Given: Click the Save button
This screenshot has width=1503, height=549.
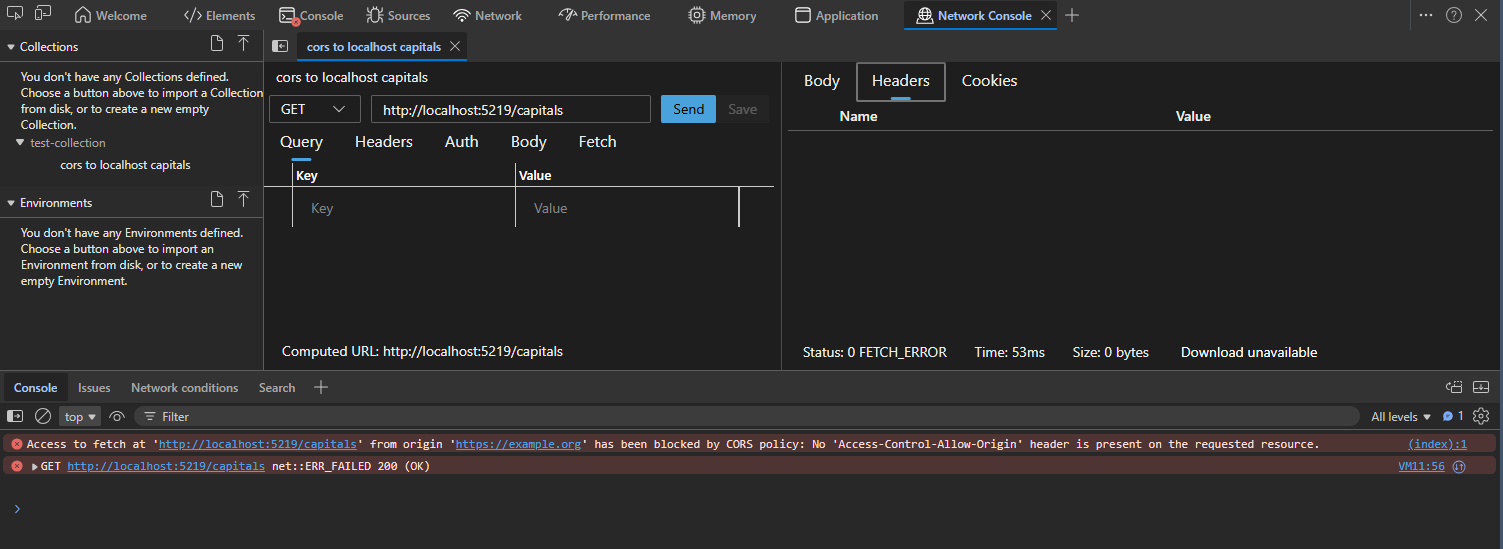Looking at the screenshot, I should (x=742, y=109).
